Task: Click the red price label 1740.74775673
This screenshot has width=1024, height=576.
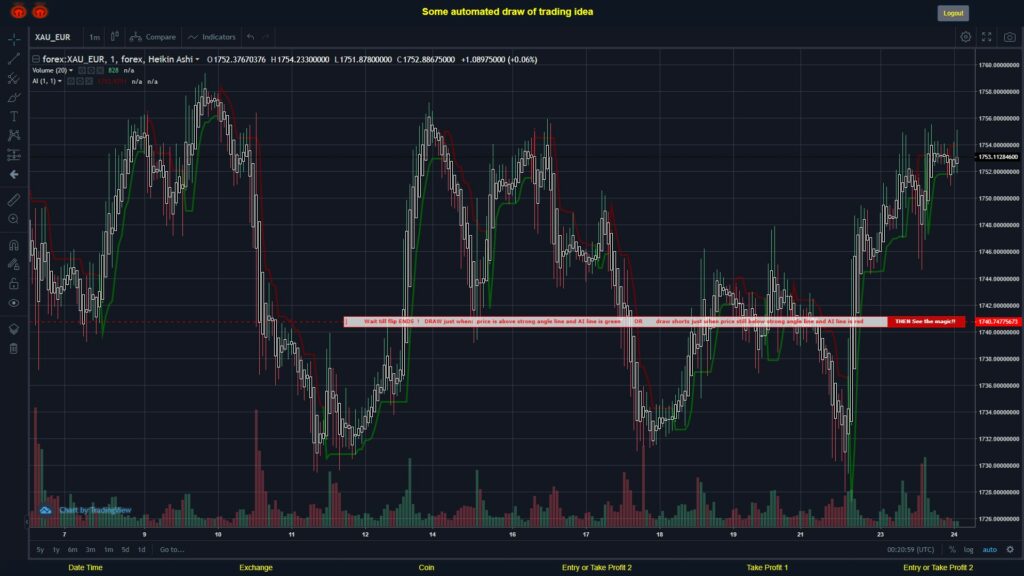Action: [x=998, y=322]
